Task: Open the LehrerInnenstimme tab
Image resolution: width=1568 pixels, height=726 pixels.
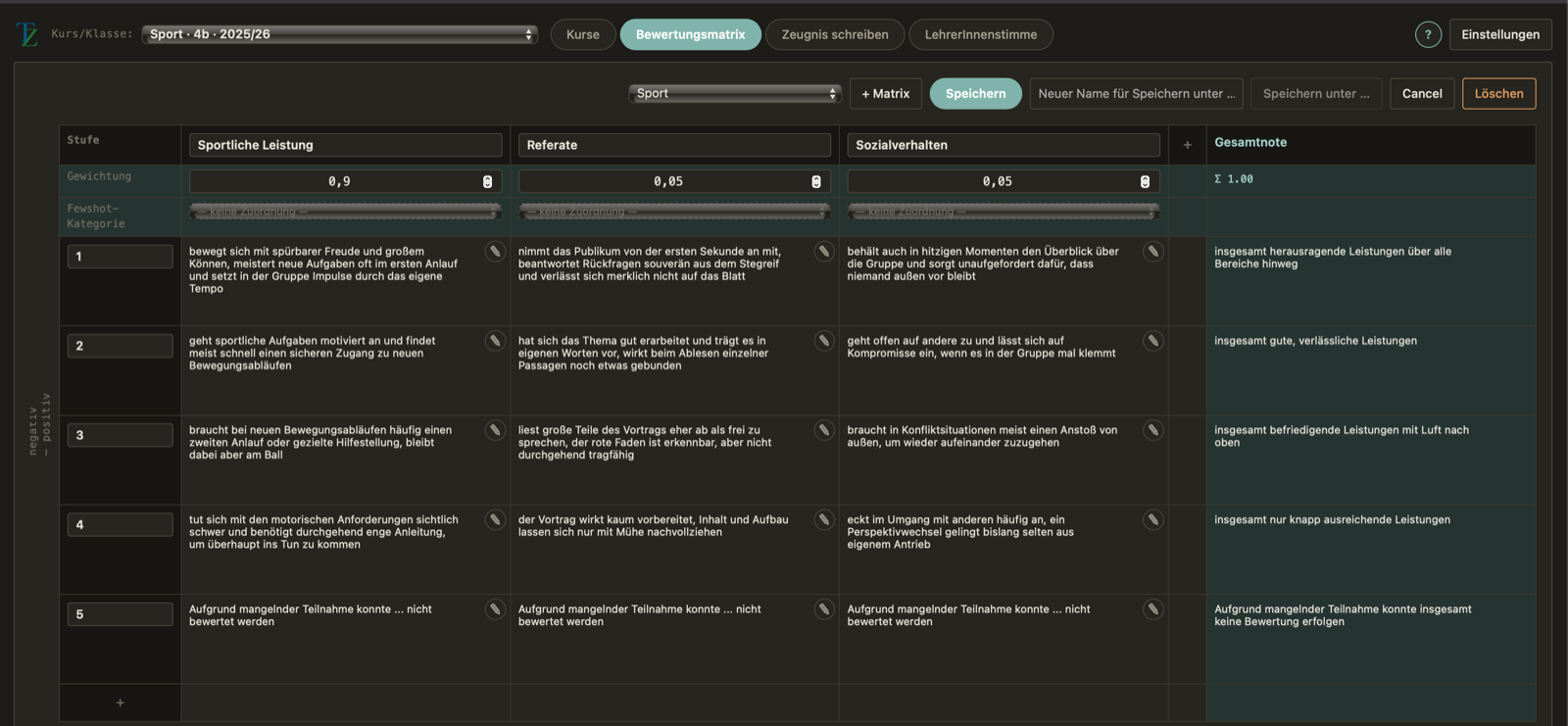Action: [981, 34]
